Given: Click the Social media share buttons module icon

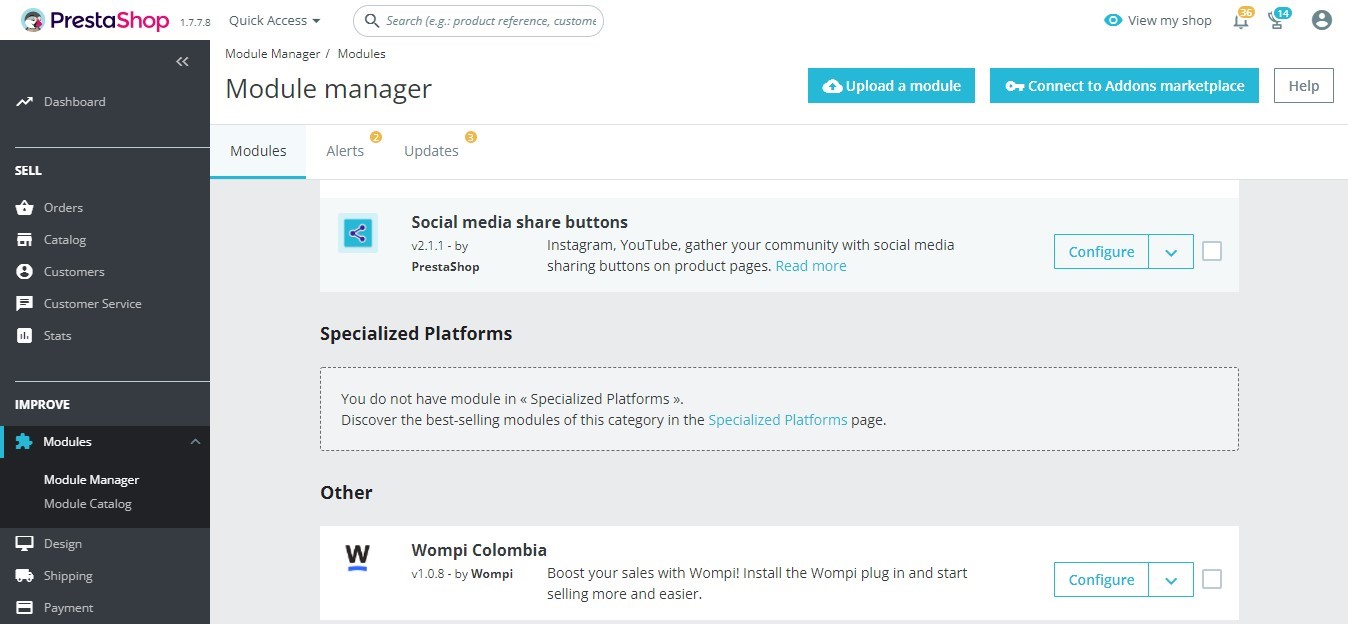Looking at the screenshot, I should click(357, 233).
